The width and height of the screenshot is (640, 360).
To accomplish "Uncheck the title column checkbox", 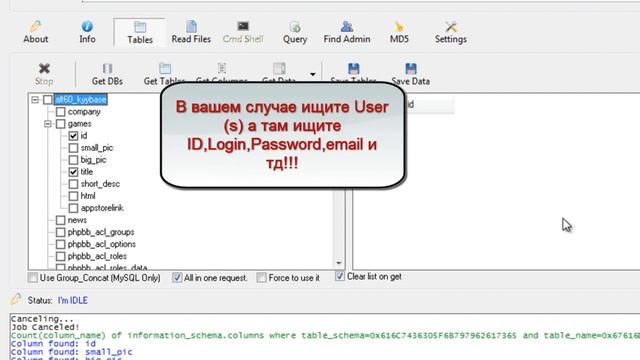I will point(73,172).
